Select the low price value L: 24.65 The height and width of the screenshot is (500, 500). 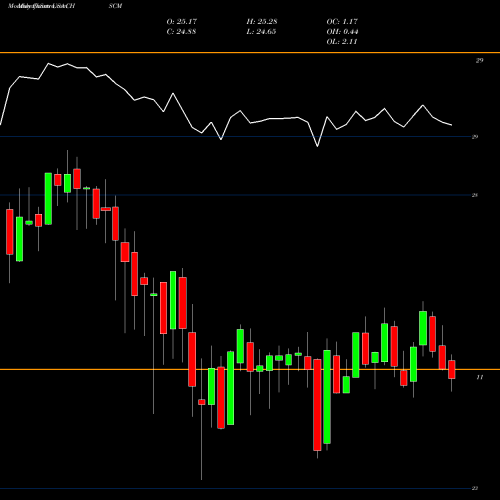(261, 32)
